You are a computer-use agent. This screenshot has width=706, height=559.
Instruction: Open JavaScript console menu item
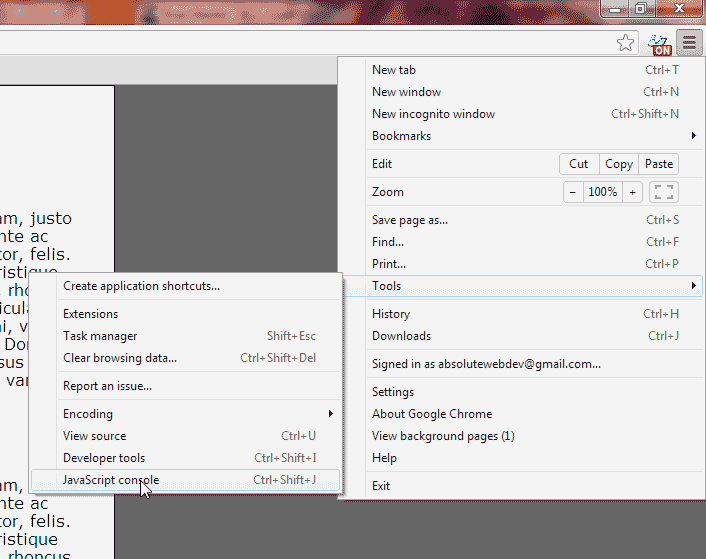click(x=186, y=480)
